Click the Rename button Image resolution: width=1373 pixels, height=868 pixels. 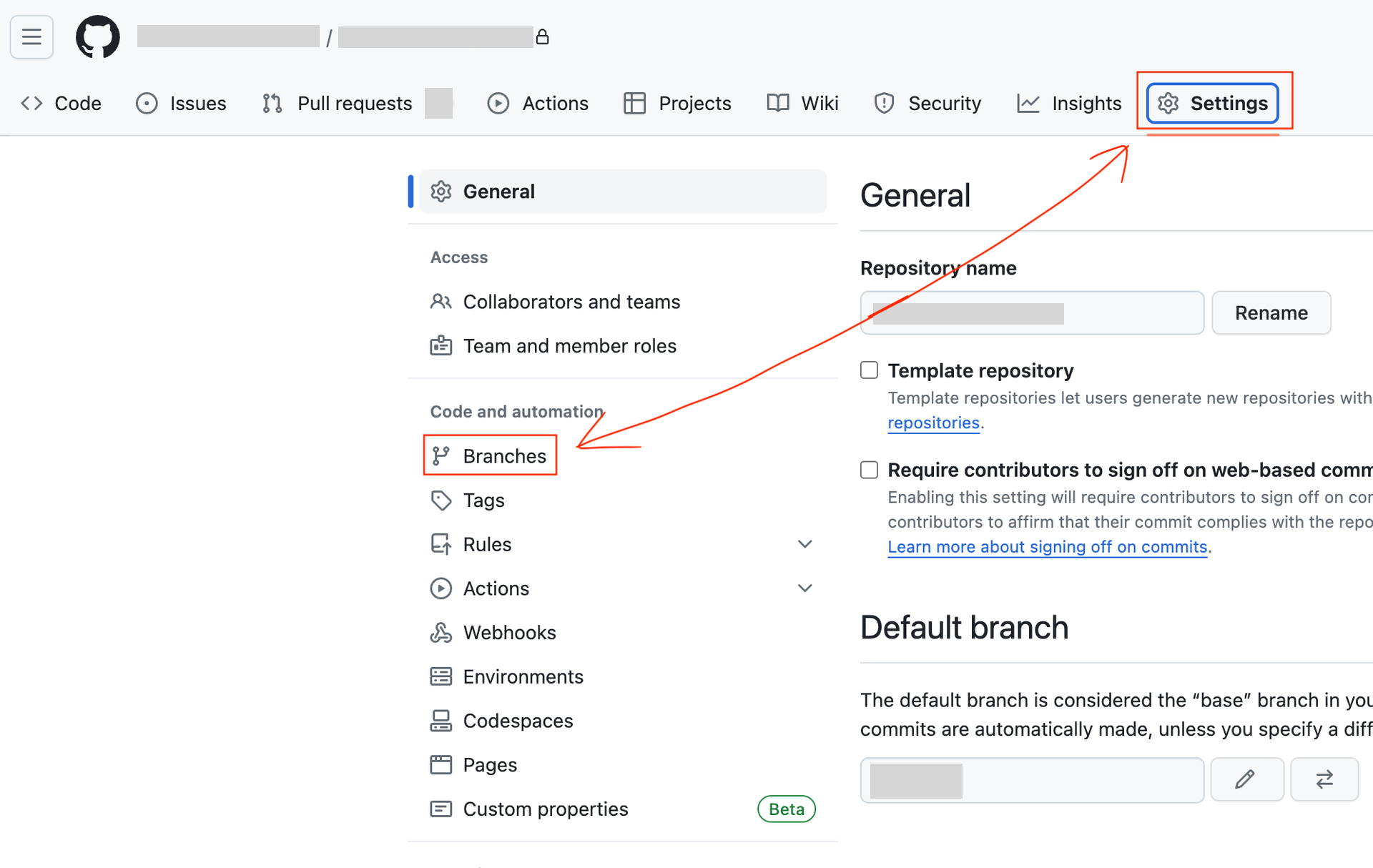(x=1271, y=312)
